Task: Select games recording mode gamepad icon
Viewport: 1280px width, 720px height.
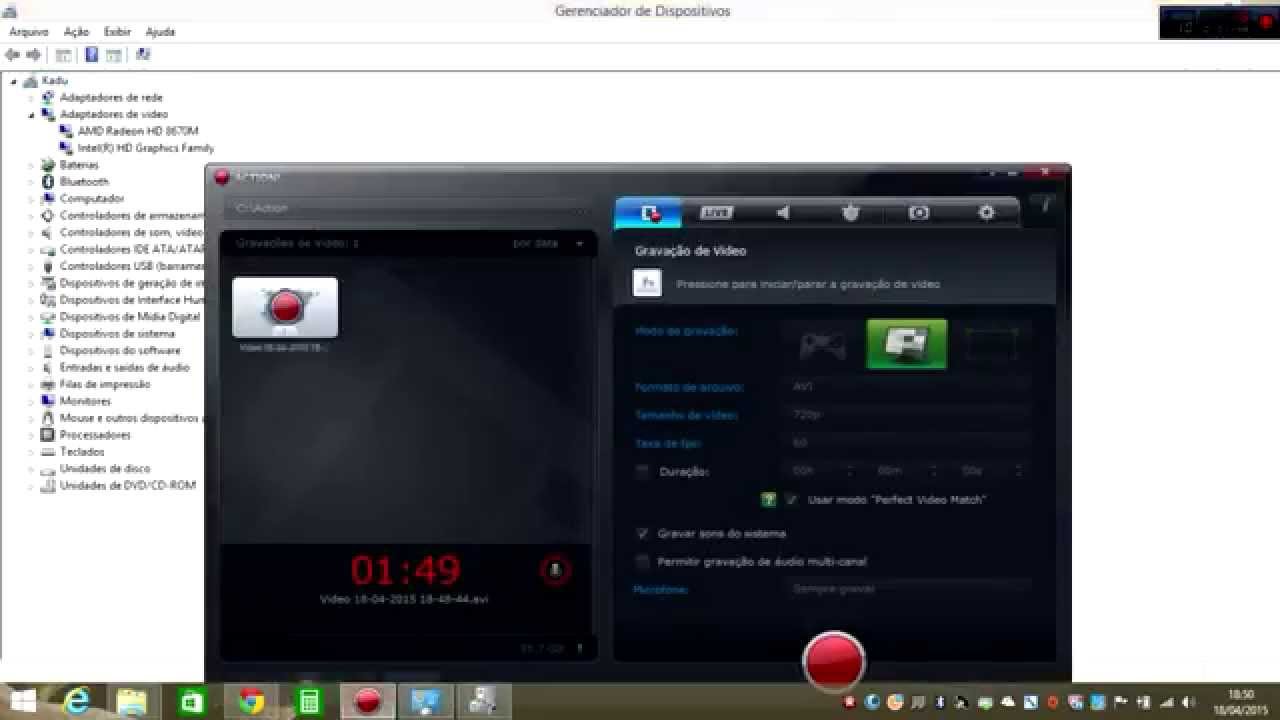Action: (x=822, y=345)
